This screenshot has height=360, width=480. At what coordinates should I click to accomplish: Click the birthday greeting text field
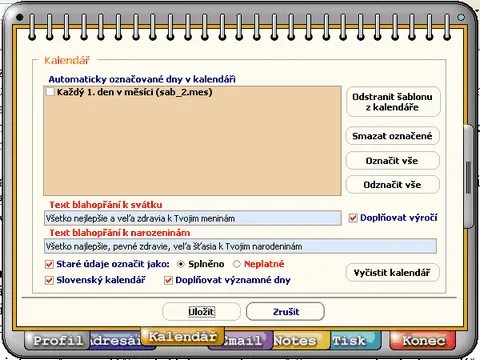point(240,246)
